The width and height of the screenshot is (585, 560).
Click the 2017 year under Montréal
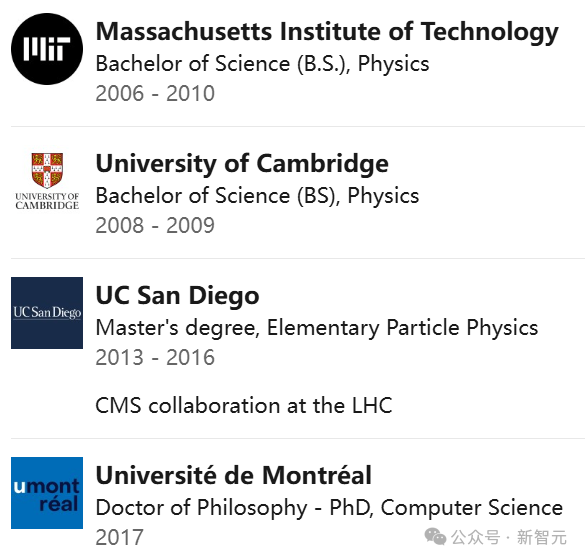[119, 537]
